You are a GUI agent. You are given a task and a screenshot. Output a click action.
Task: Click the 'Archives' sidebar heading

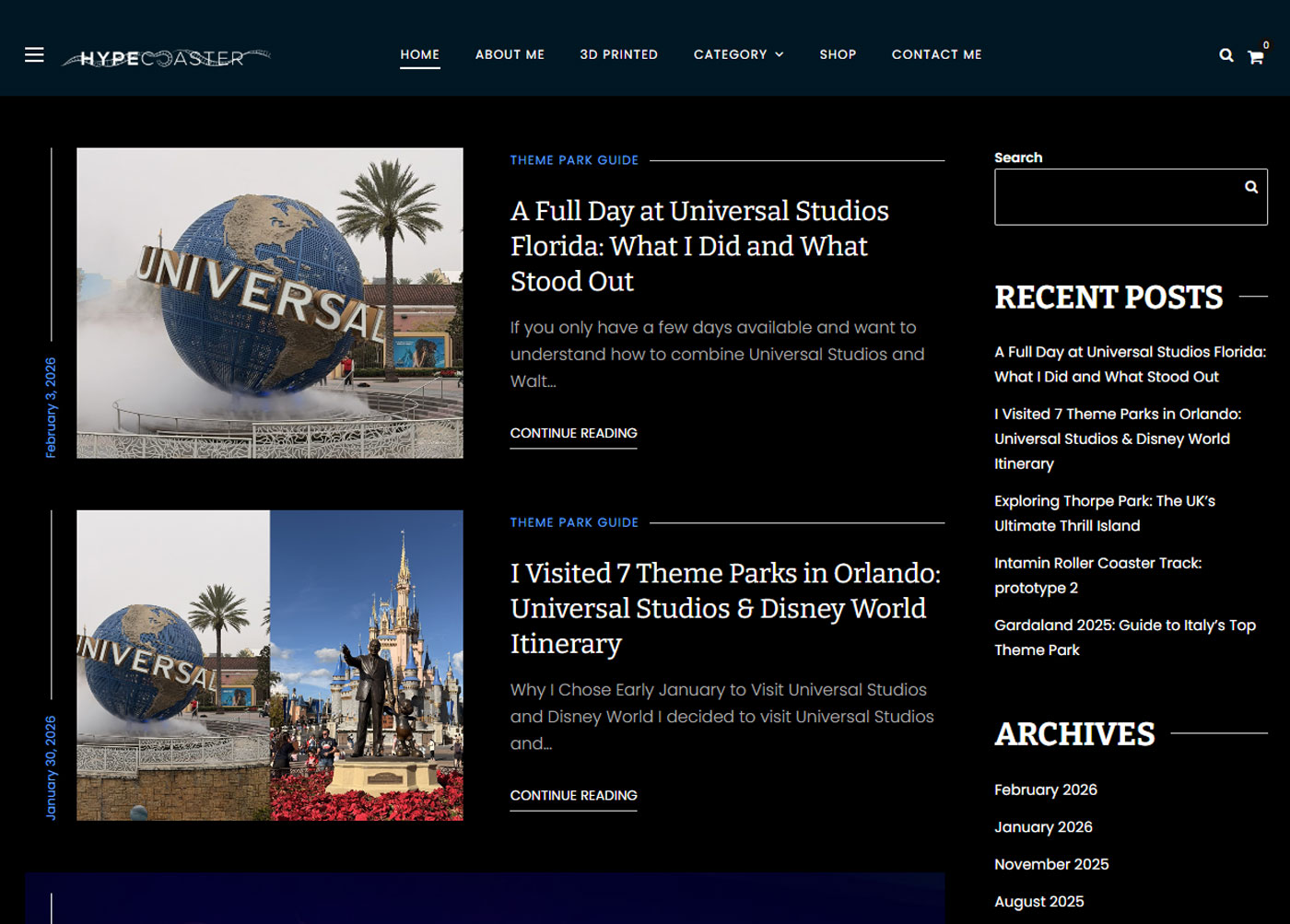1074,733
